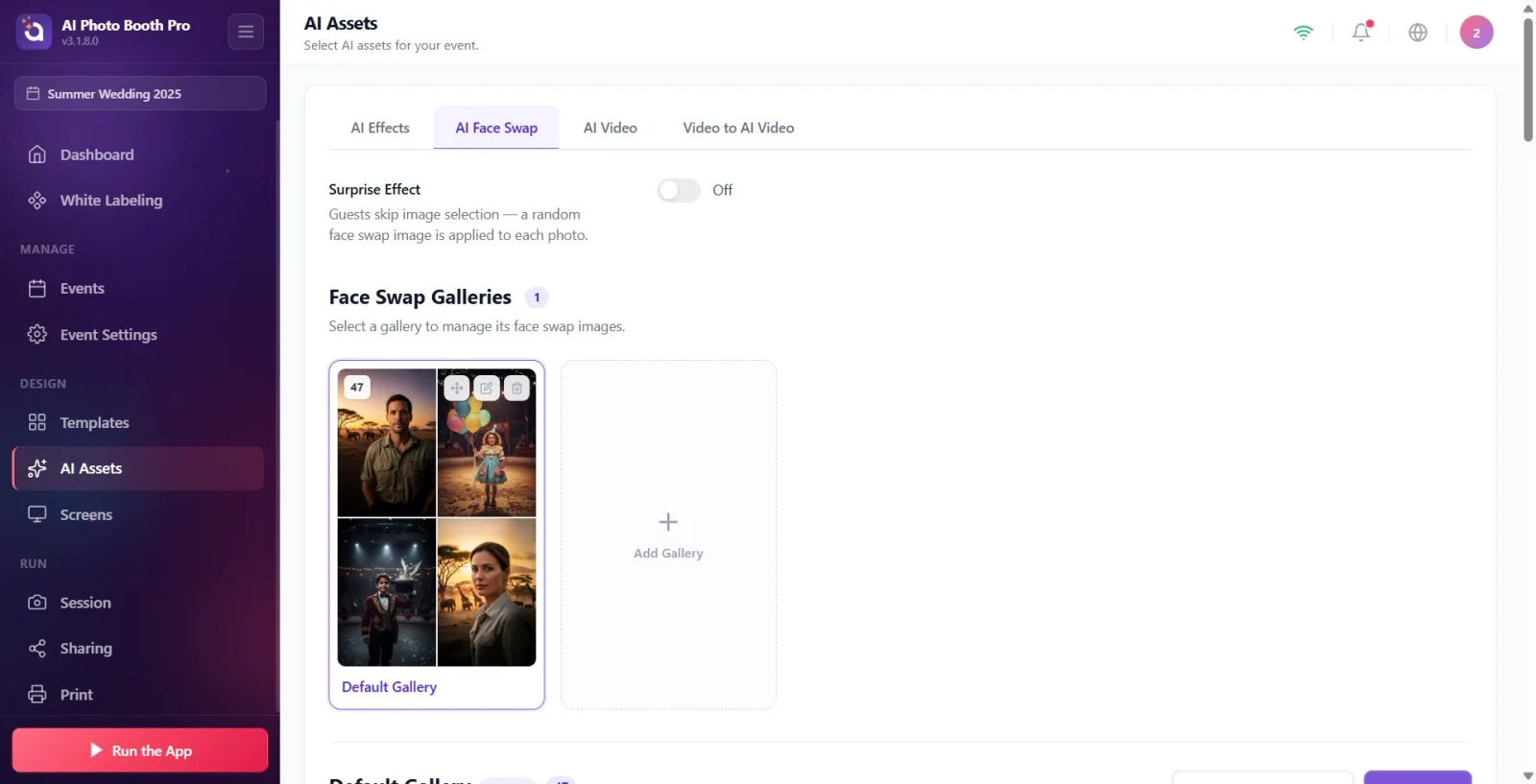
Task: Check the Wi-Fi connection status icon
Action: tap(1304, 33)
